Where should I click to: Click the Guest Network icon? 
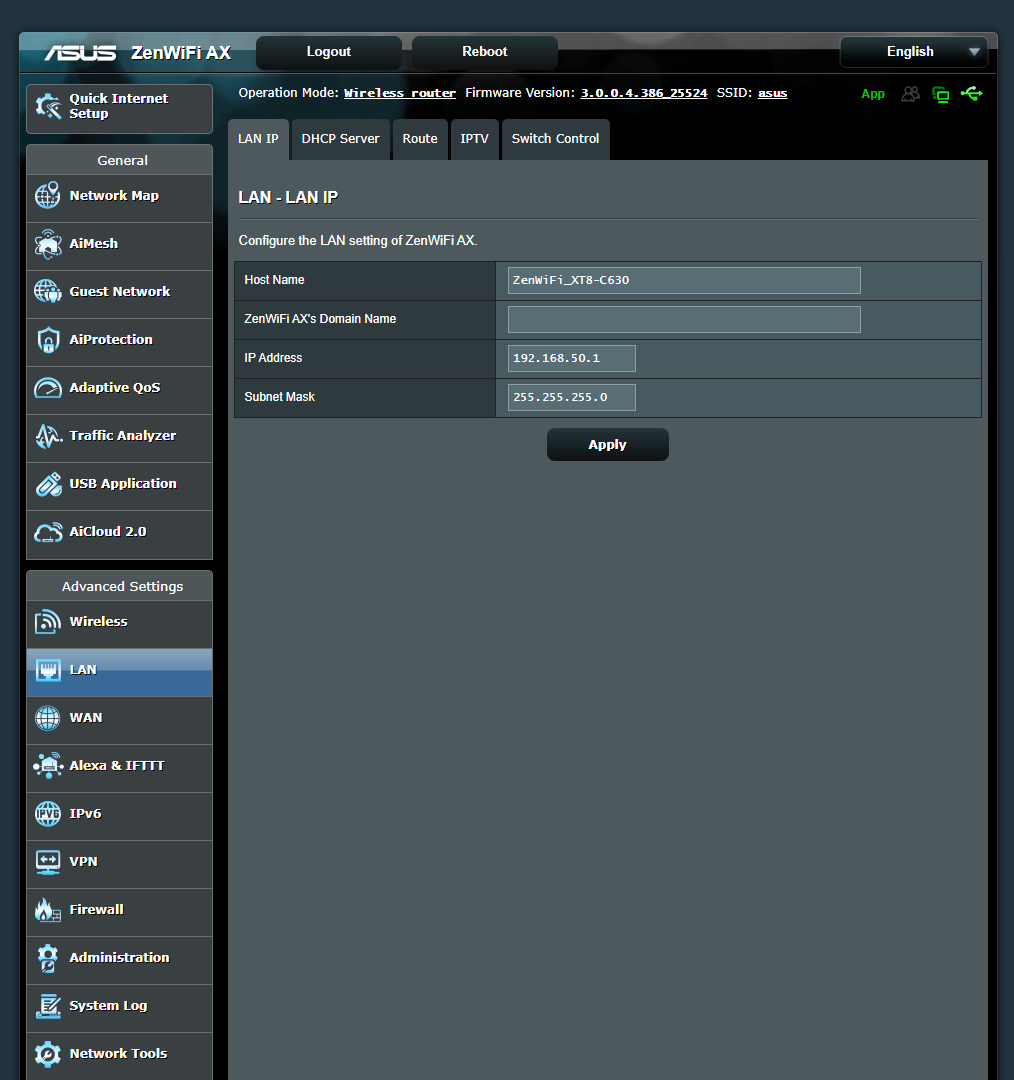click(48, 291)
